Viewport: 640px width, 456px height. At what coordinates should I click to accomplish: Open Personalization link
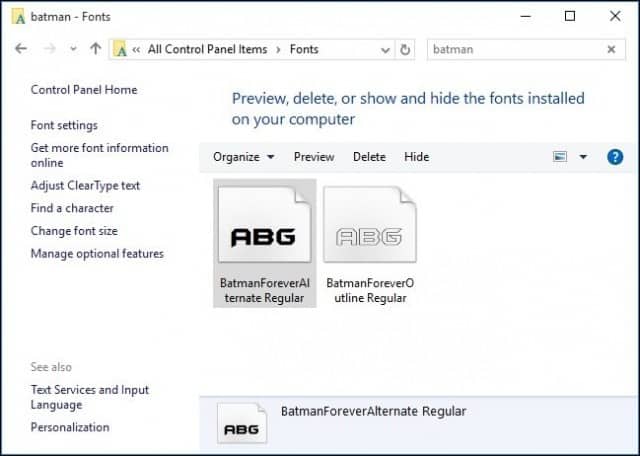point(70,427)
